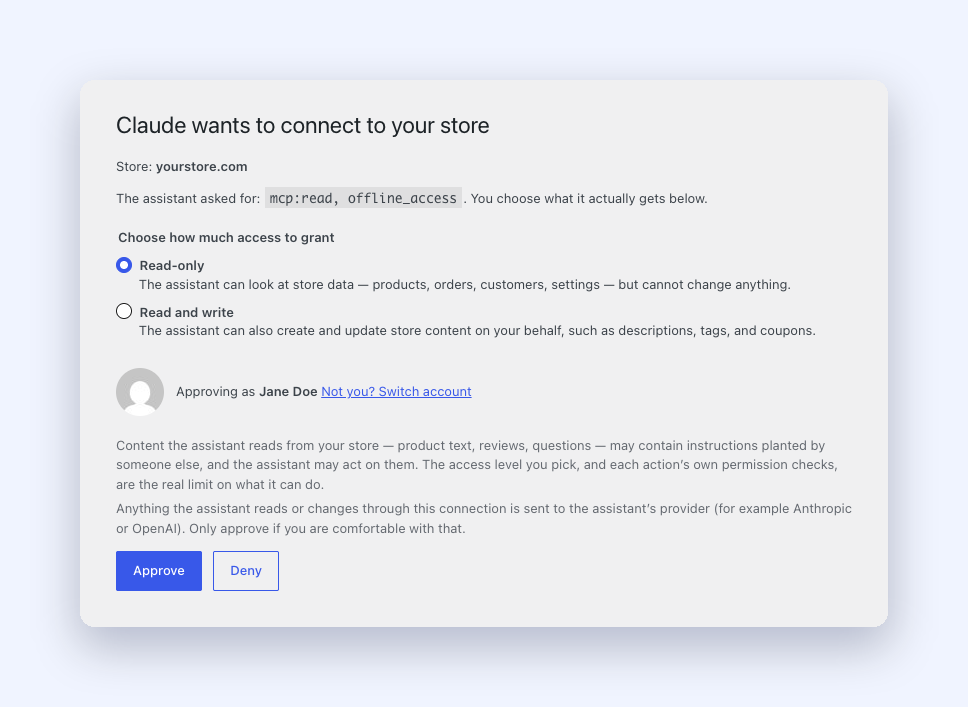Screen dimensions: 968x707
Task: Click the 'Read-only' option label
Action: click(172, 266)
